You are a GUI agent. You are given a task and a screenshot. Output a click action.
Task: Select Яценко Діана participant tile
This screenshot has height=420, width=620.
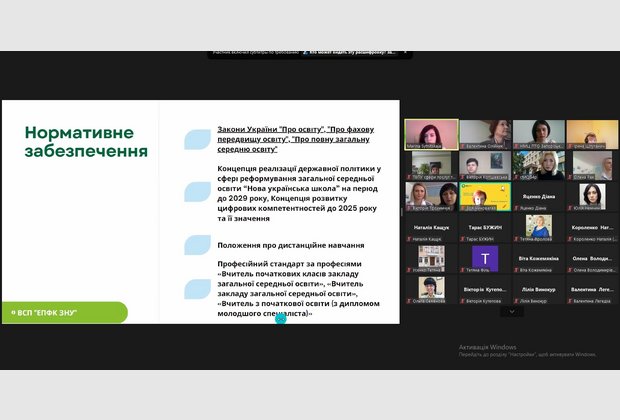click(539, 197)
